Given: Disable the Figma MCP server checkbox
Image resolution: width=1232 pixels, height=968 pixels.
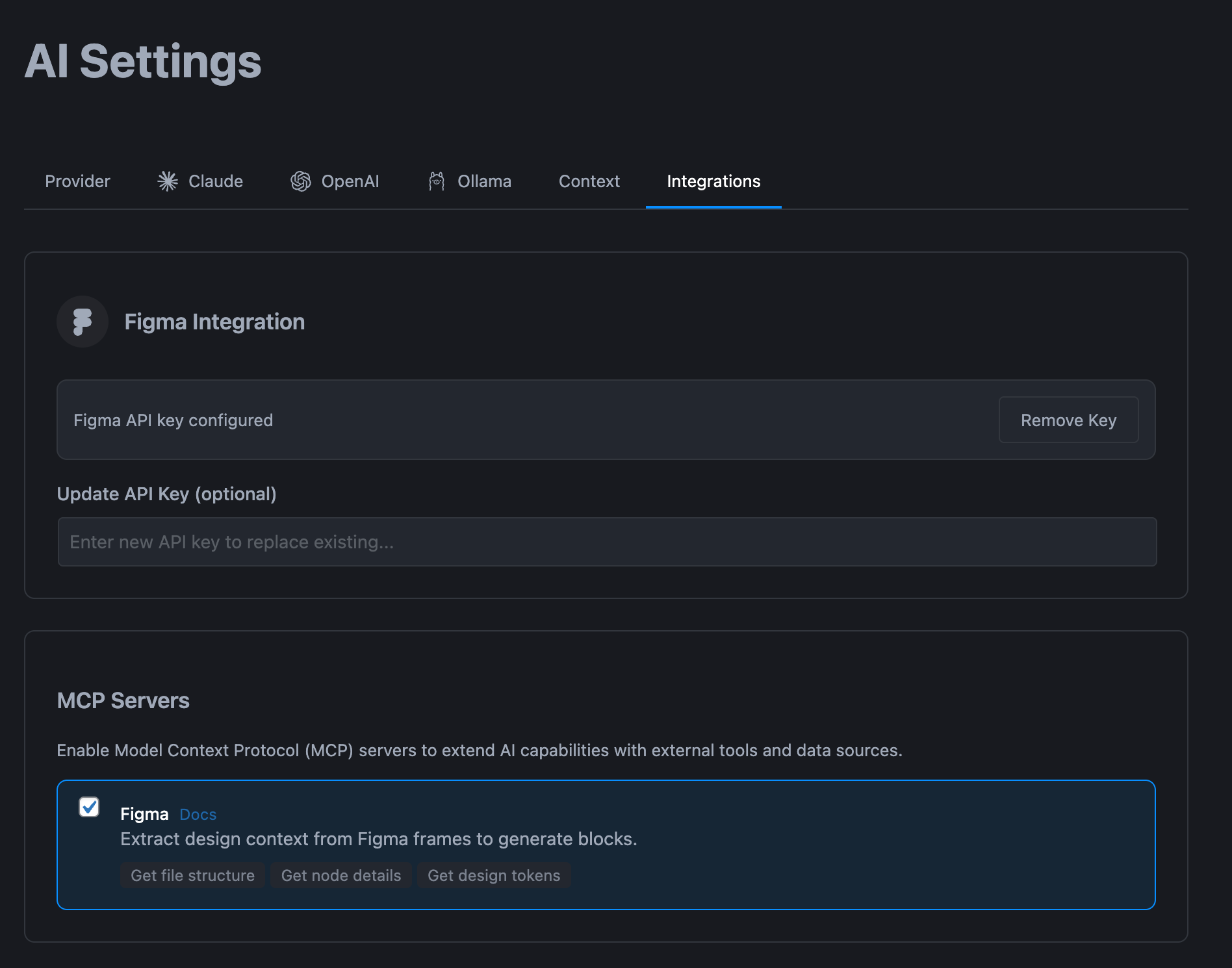Looking at the screenshot, I should pyautogui.click(x=89, y=807).
